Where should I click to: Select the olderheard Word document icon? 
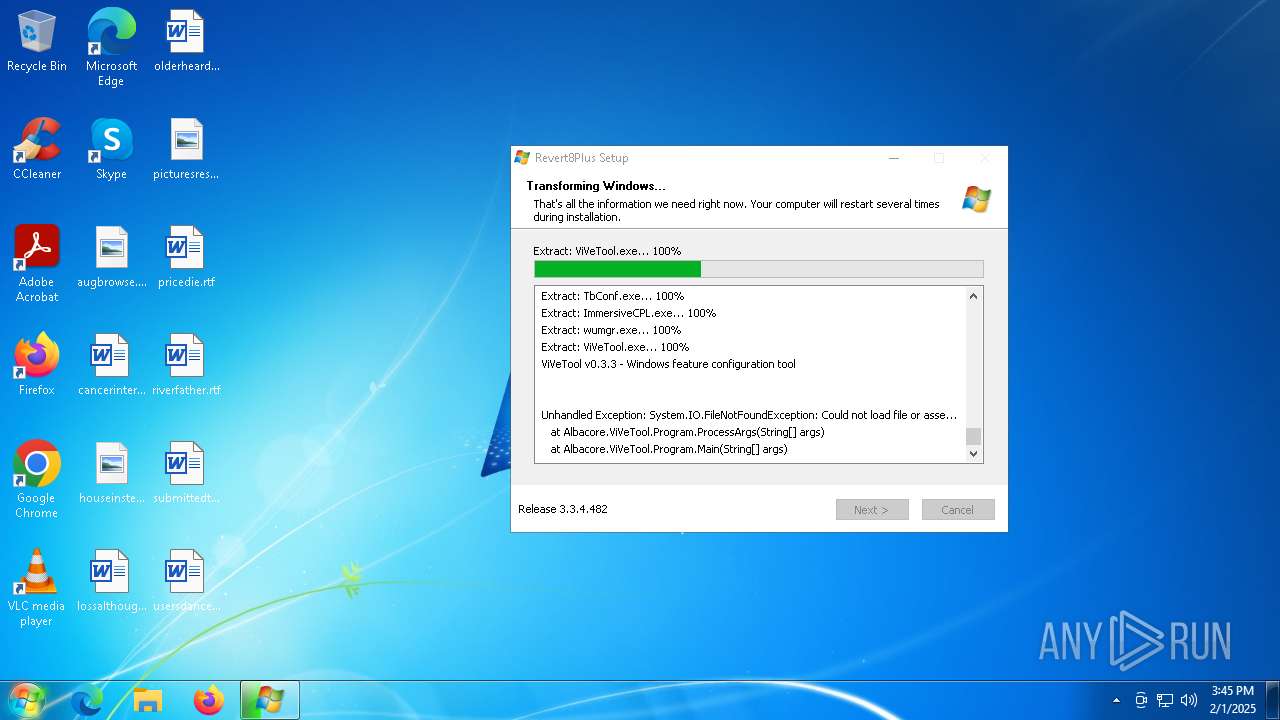click(186, 41)
